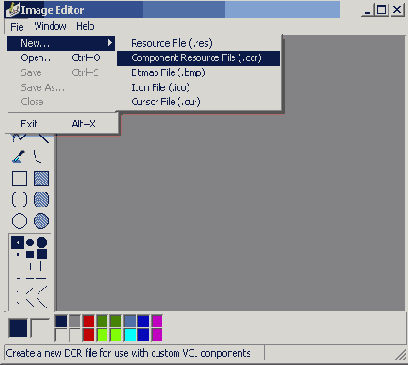Select the filled rectangle tool
This screenshot has width=408, height=365.
41,178
